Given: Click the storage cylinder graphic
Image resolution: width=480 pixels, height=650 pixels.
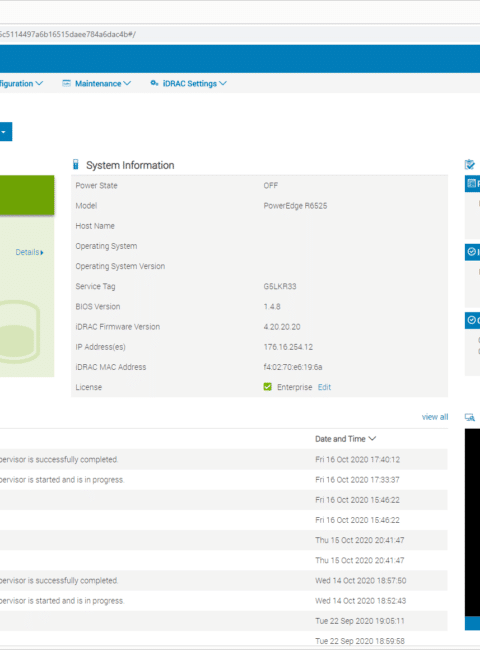Looking at the screenshot, I should pyautogui.click(x=19, y=332).
